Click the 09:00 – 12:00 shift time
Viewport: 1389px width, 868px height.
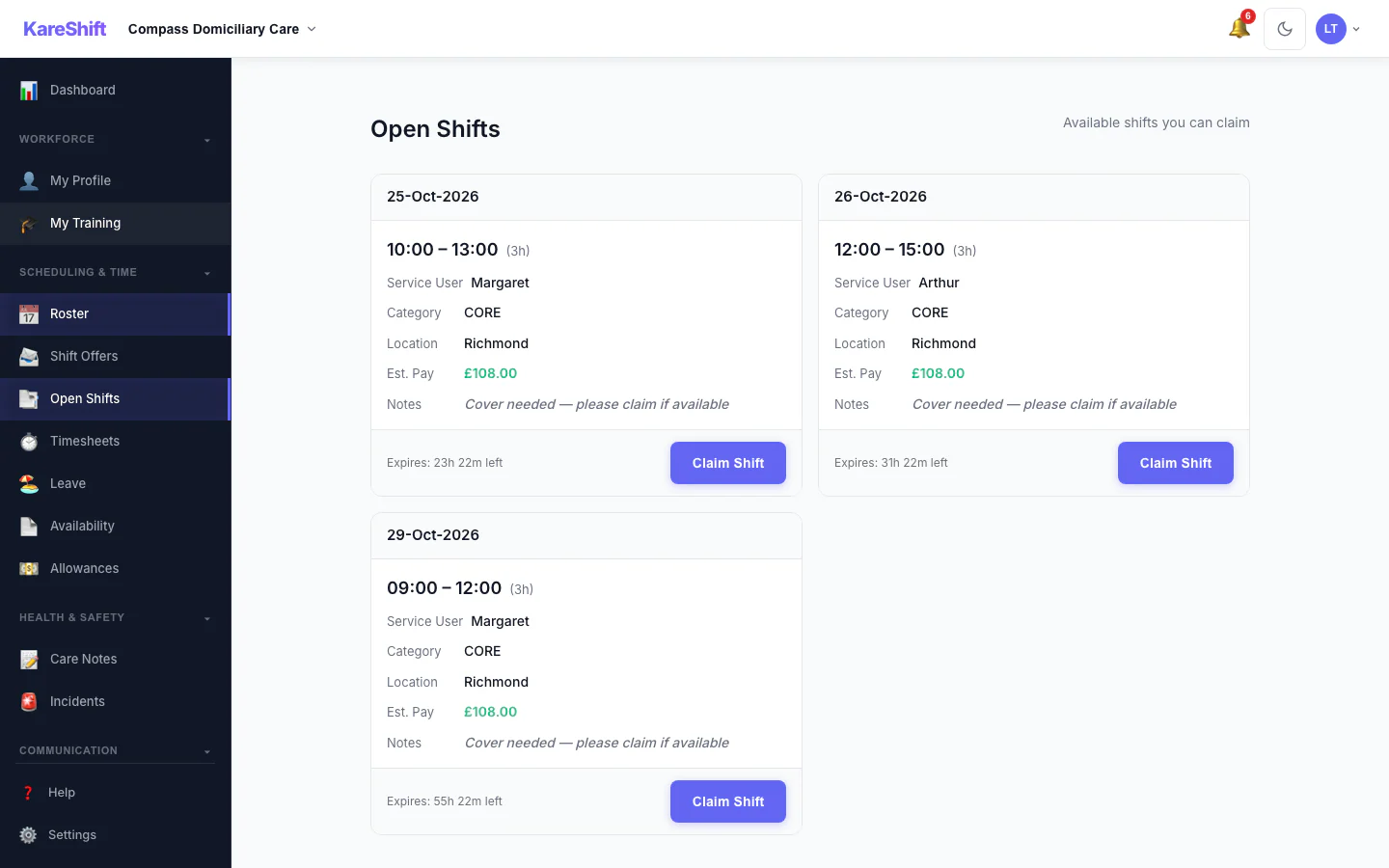click(x=444, y=588)
